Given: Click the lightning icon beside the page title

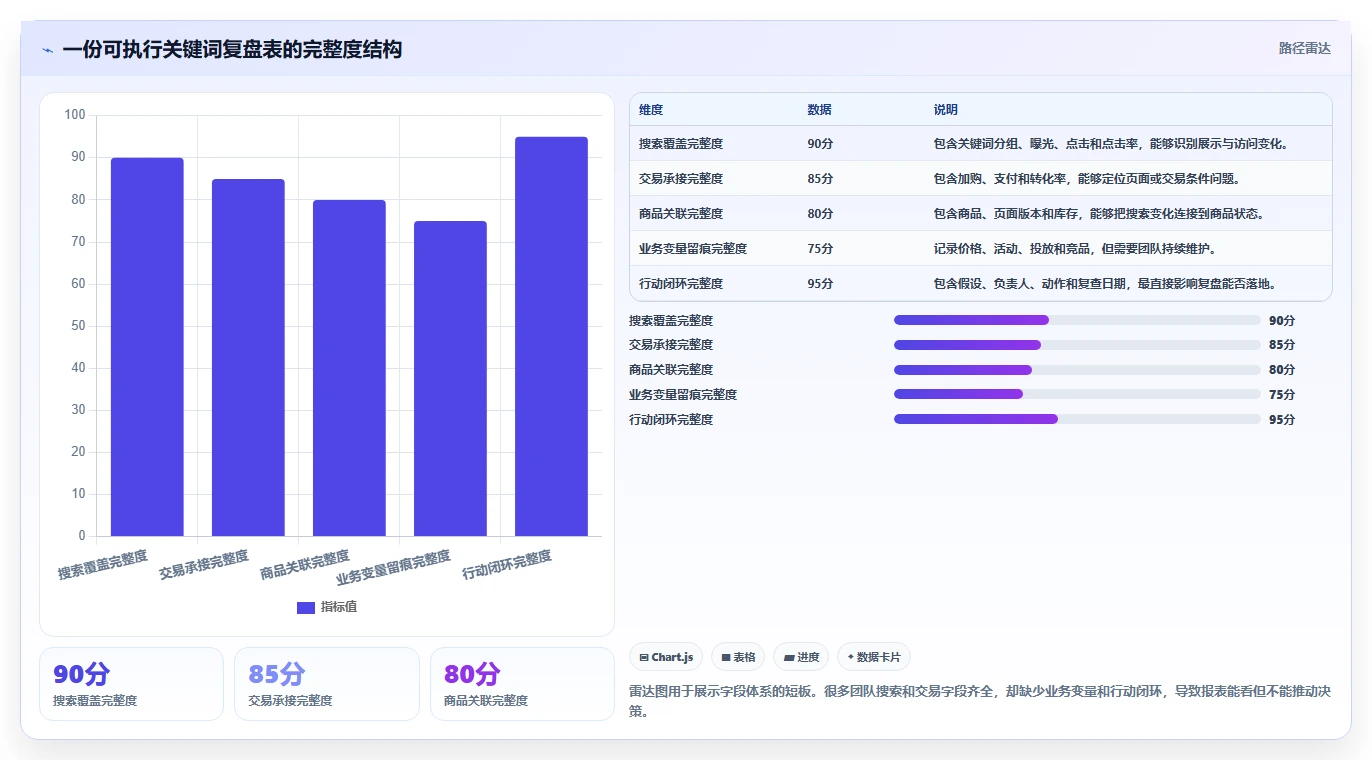Looking at the screenshot, I should pos(47,50).
